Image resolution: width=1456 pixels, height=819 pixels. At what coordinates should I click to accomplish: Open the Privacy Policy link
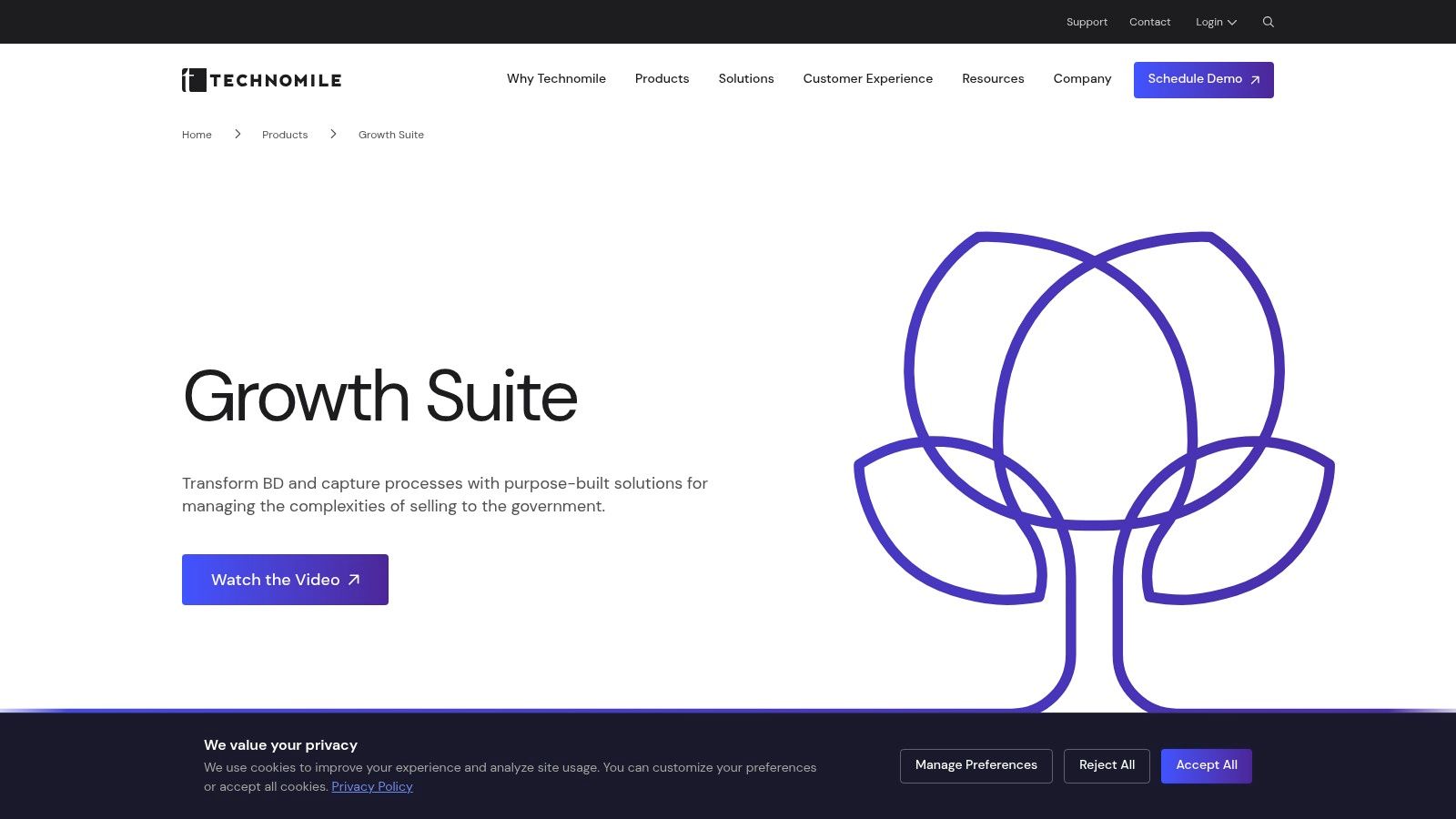point(372,787)
